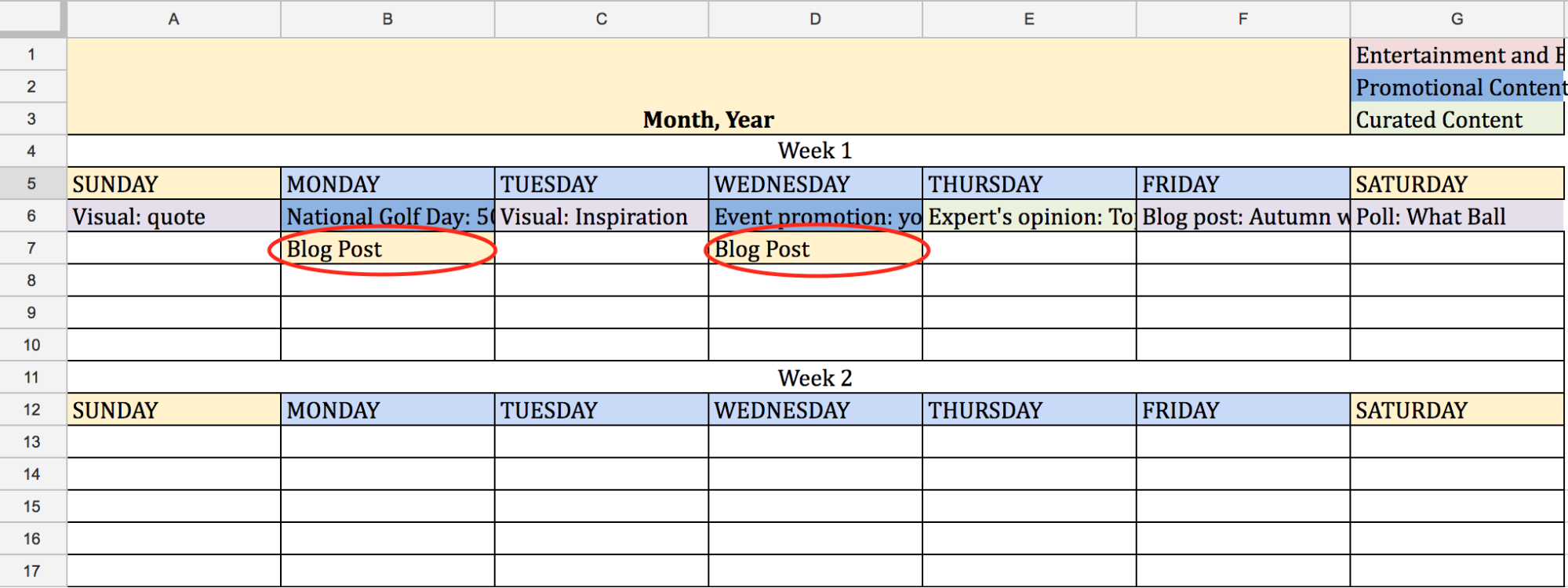This screenshot has width=1568, height=588.
Task: Select column A header
Action: pos(173,19)
